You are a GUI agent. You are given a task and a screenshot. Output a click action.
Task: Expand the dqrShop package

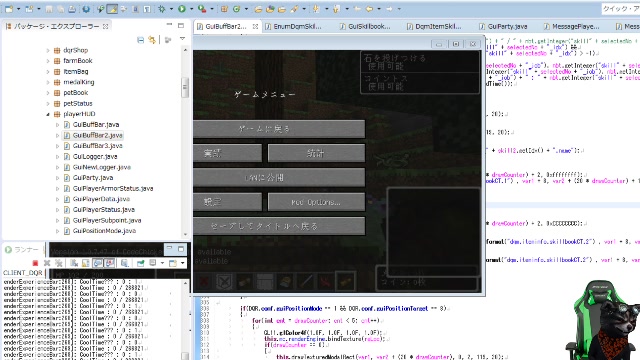(48, 51)
